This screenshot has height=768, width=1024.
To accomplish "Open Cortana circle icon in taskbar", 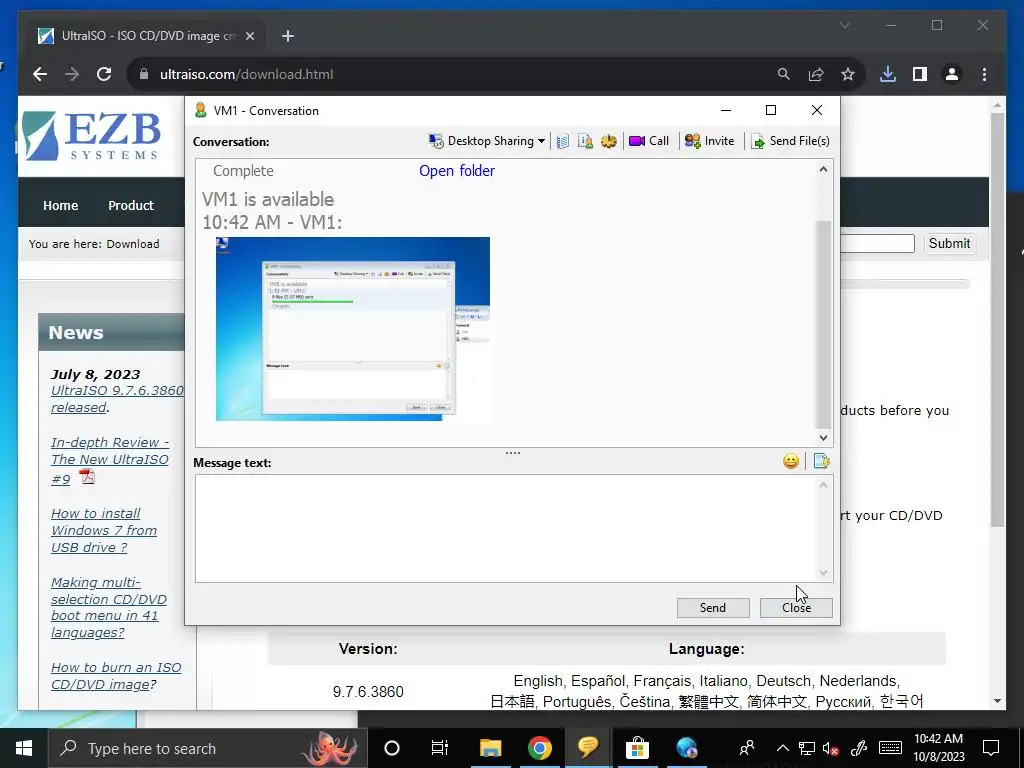I will coord(392,748).
